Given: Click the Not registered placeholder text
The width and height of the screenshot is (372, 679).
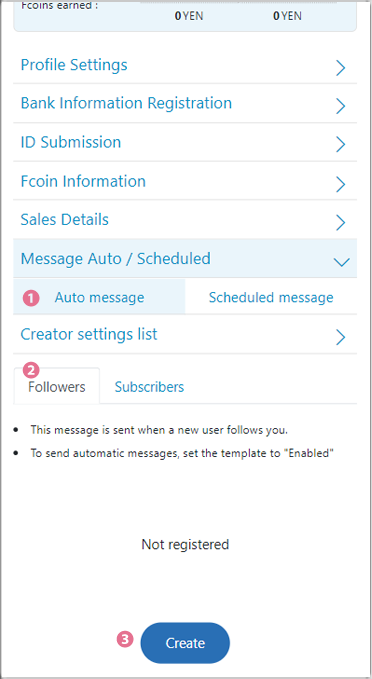Looking at the screenshot, I should click(x=185, y=544).
